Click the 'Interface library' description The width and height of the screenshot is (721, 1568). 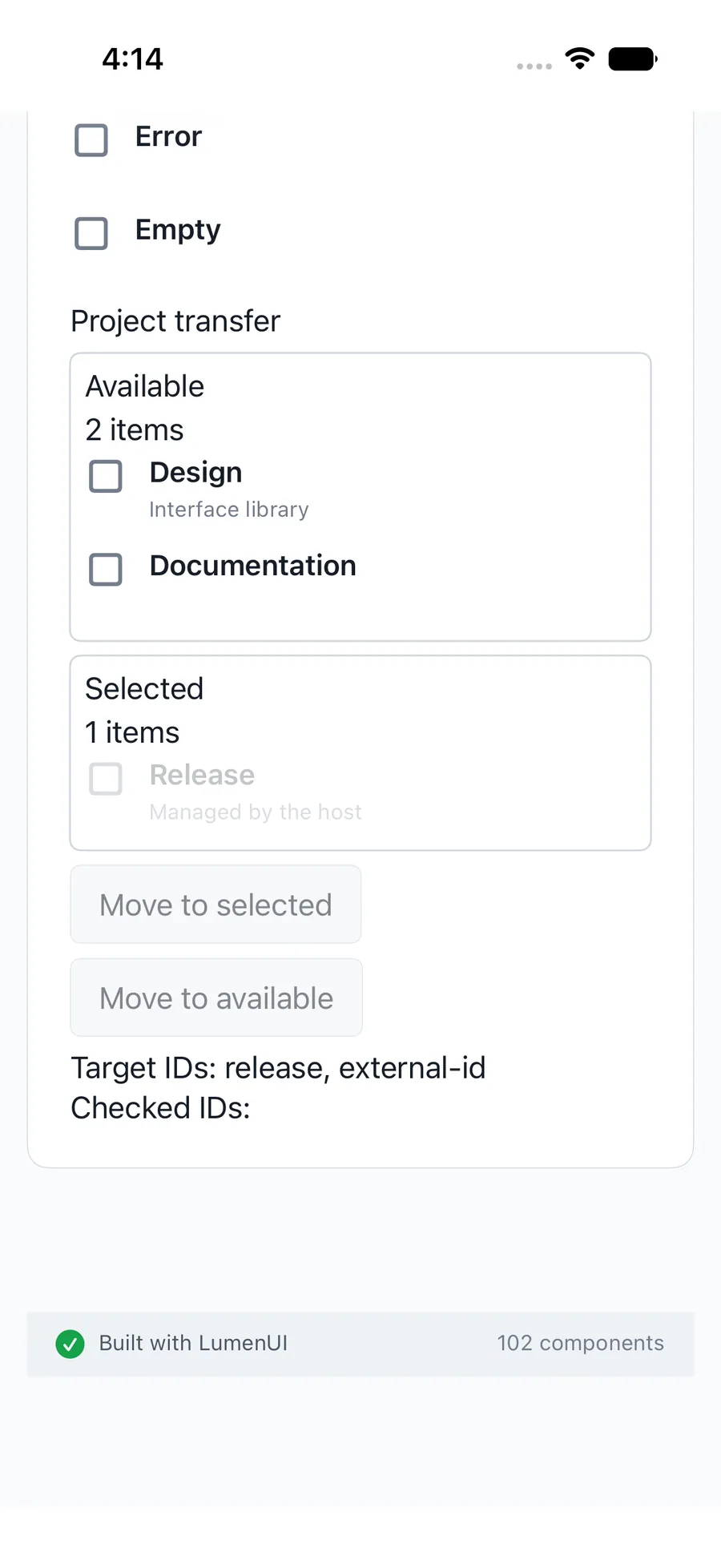[x=229, y=510]
